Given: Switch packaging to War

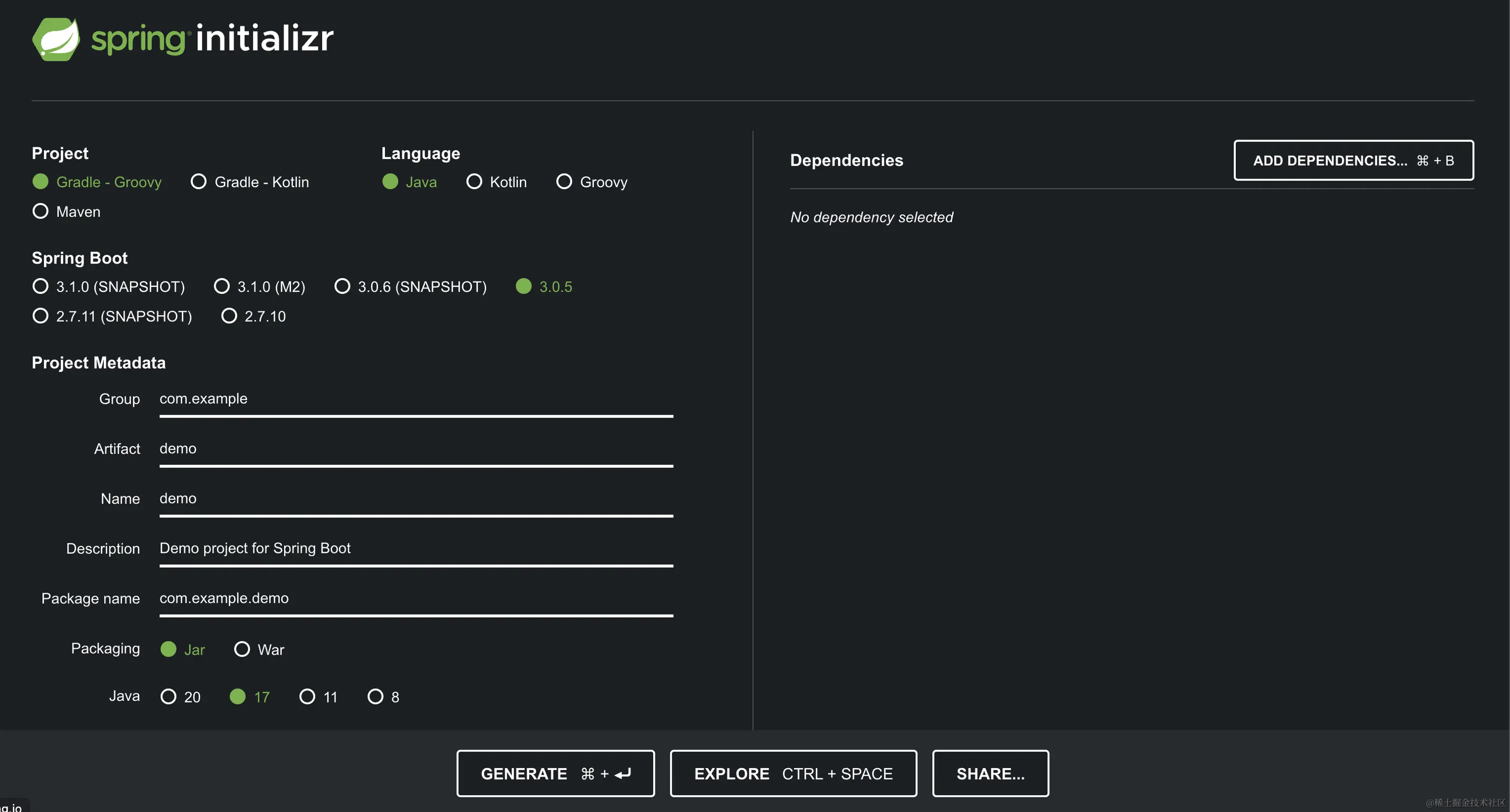Looking at the screenshot, I should [x=242, y=649].
